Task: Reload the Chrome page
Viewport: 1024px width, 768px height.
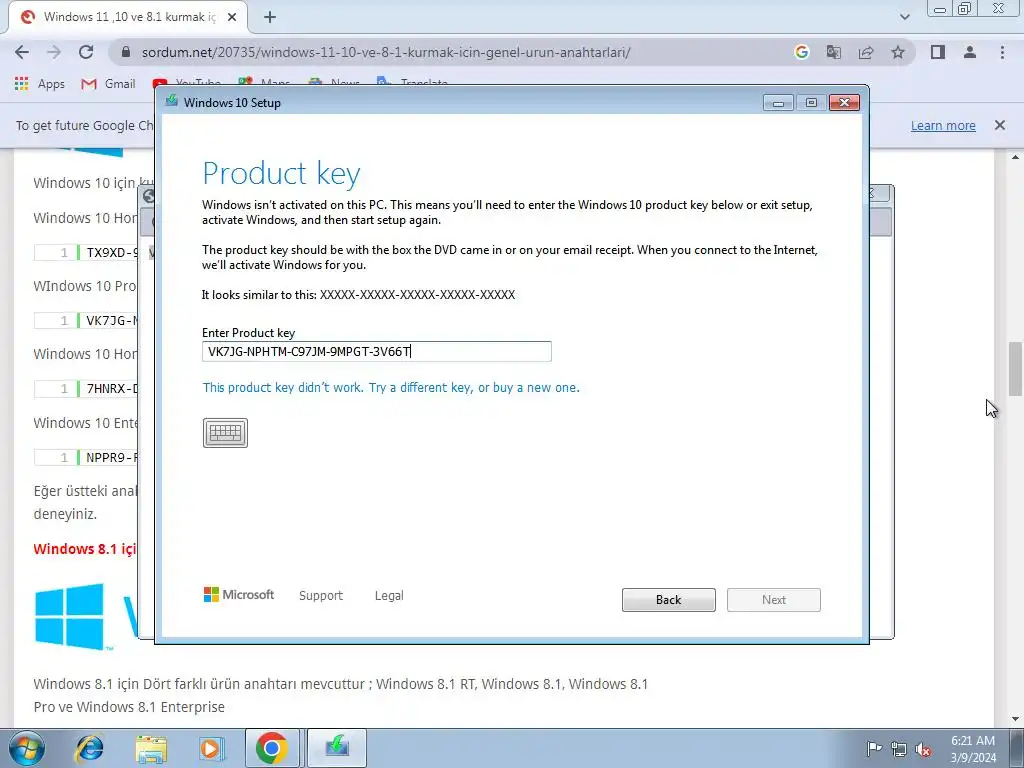Action: pos(86,52)
